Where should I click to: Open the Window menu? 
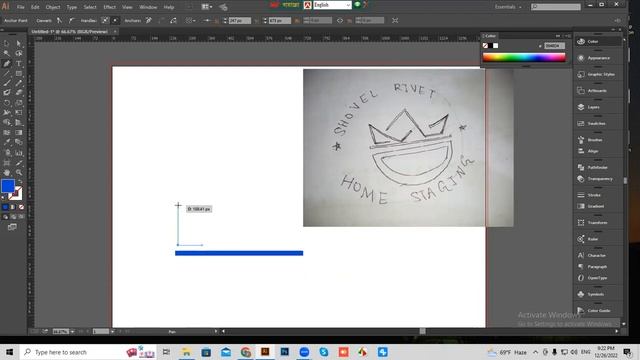(x=148, y=7)
